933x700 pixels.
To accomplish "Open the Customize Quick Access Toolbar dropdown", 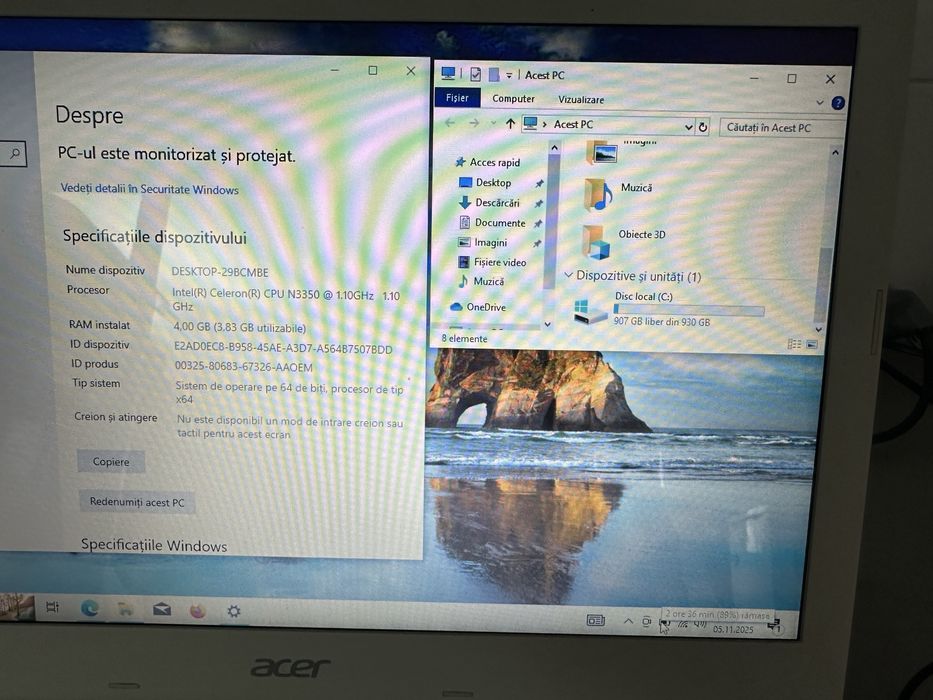I will (x=509, y=76).
